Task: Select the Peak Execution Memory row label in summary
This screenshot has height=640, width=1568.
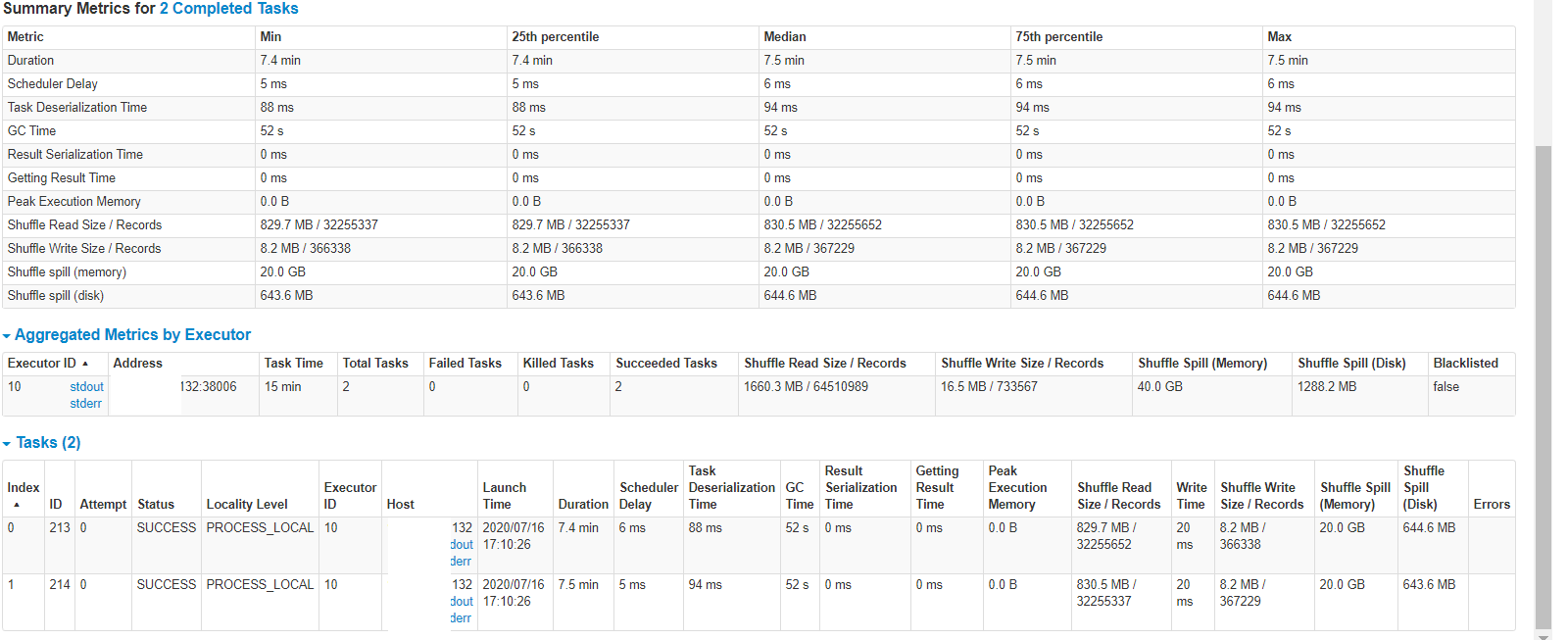Action: coord(74,202)
